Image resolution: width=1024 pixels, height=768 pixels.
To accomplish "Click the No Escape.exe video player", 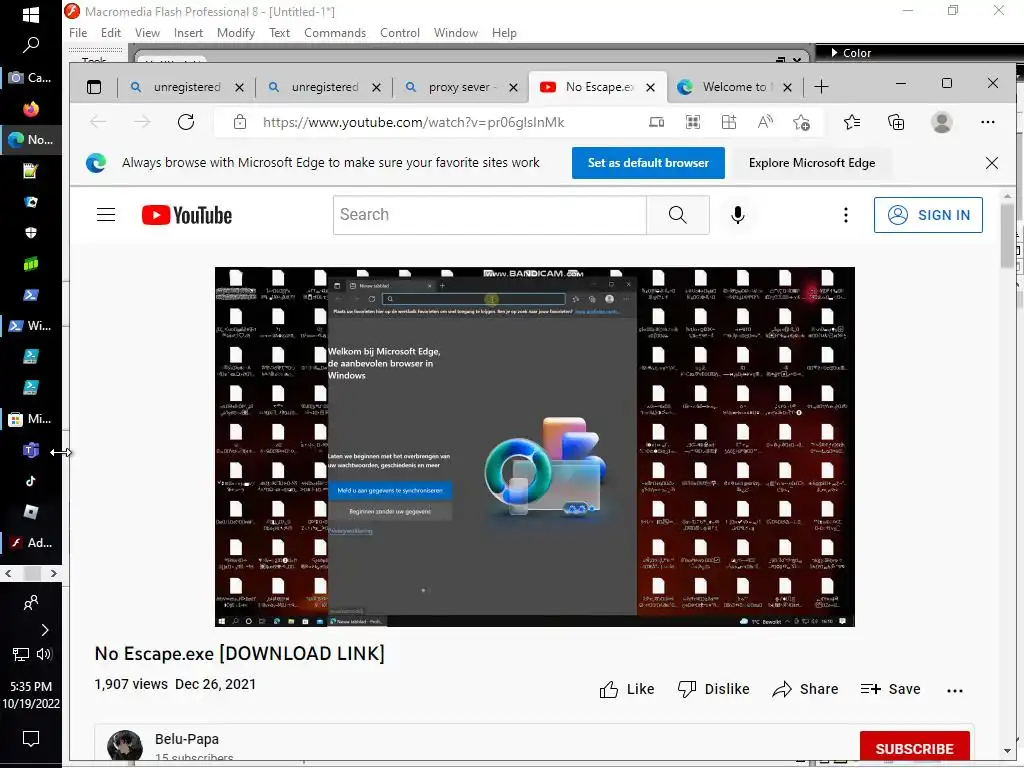I will [534, 447].
